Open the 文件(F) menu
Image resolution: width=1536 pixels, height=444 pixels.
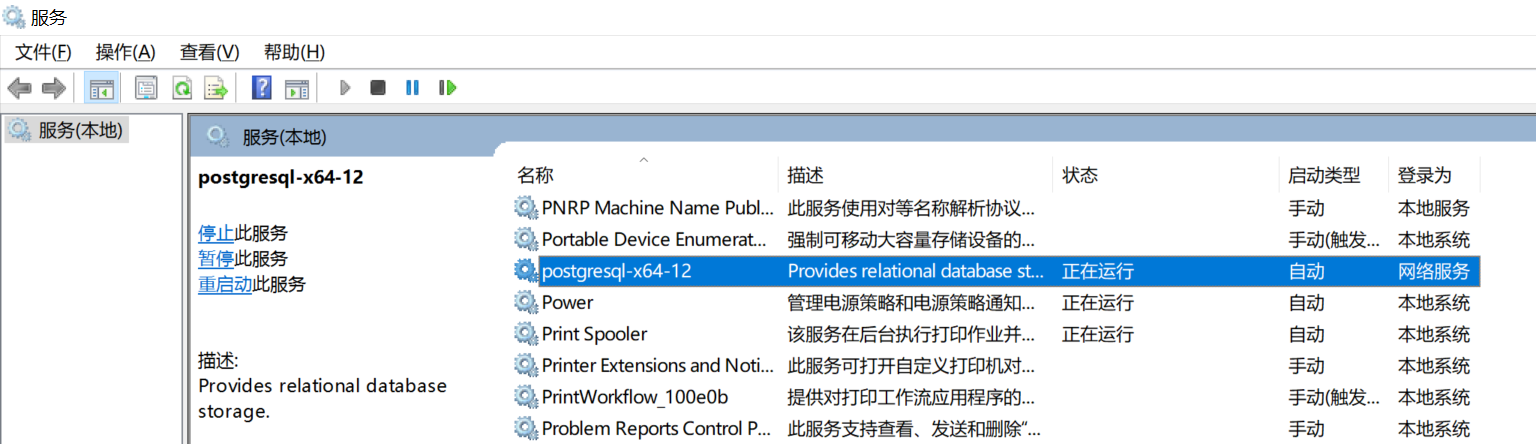pyautogui.click(x=43, y=52)
